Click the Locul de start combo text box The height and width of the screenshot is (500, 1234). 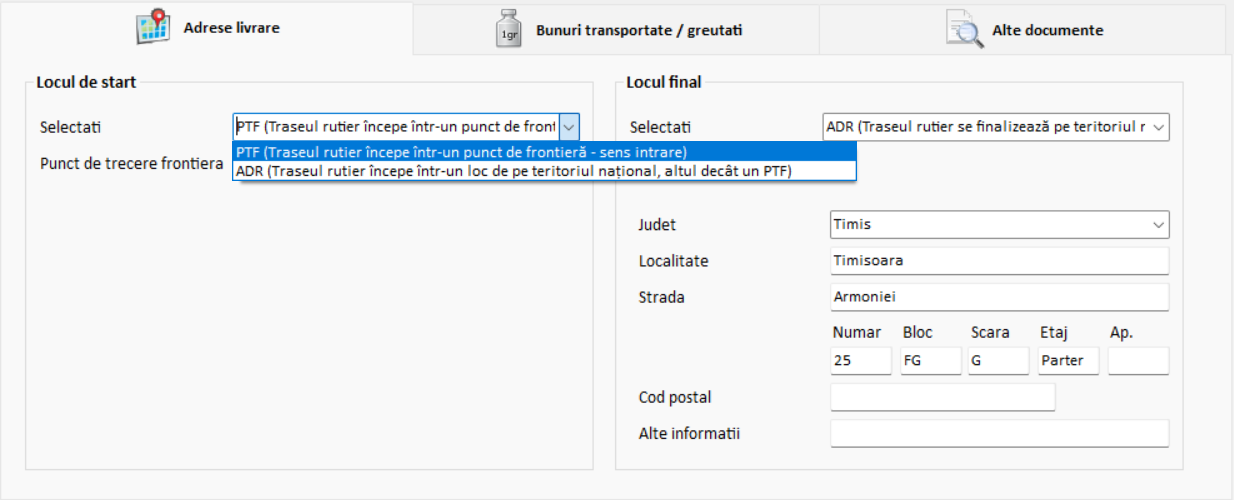point(396,127)
